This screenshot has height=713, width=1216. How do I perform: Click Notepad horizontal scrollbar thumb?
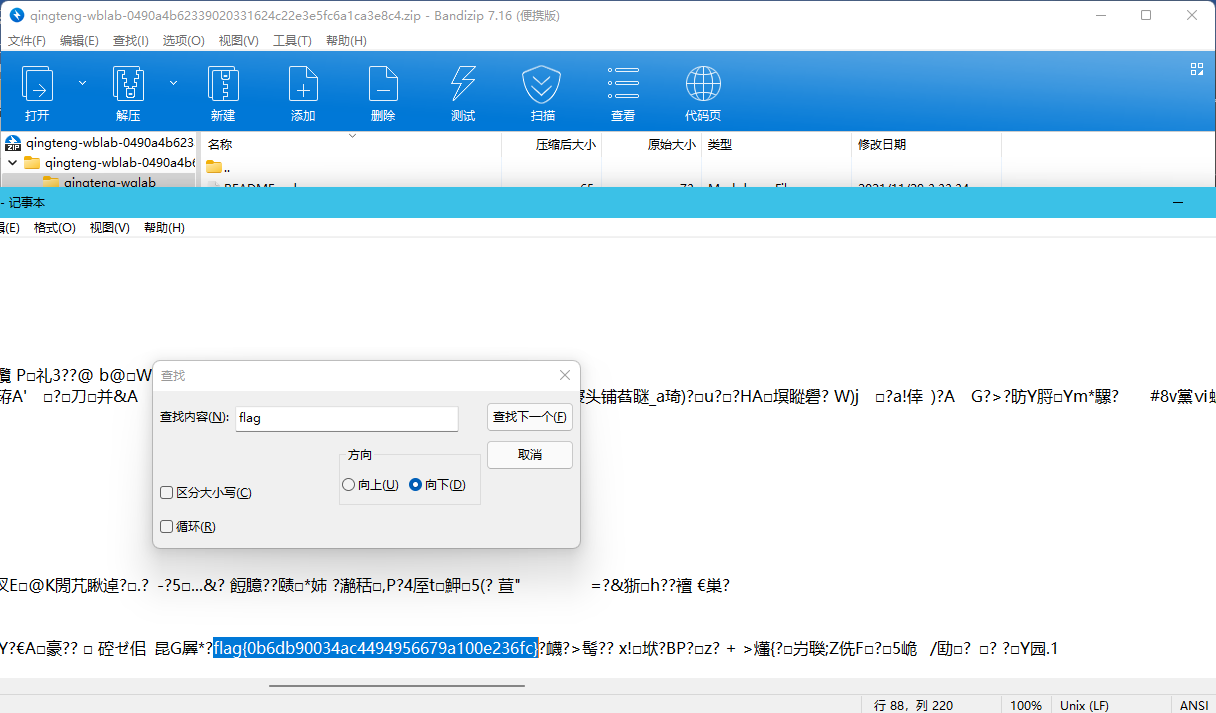tap(397, 686)
